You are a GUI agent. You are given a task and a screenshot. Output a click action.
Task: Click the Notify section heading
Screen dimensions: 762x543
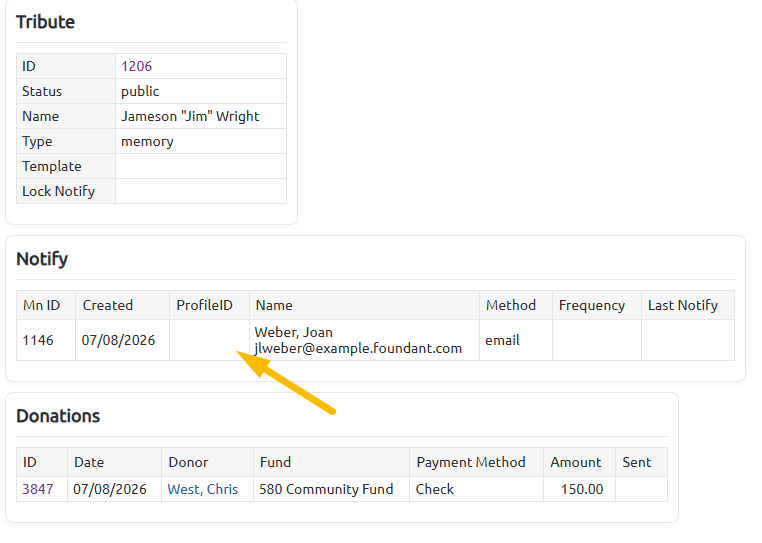pyautogui.click(x=42, y=259)
